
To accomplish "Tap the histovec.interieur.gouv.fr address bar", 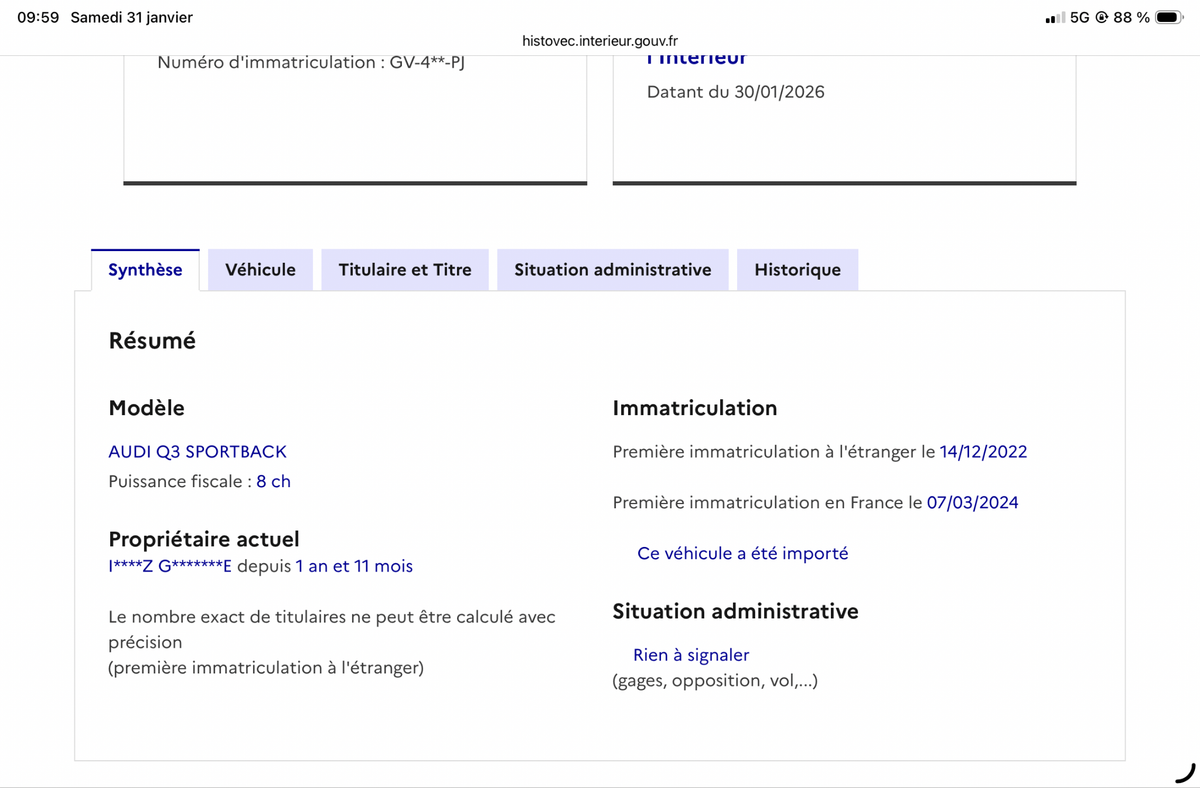I will pyautogui.click(x=600, y=41).
